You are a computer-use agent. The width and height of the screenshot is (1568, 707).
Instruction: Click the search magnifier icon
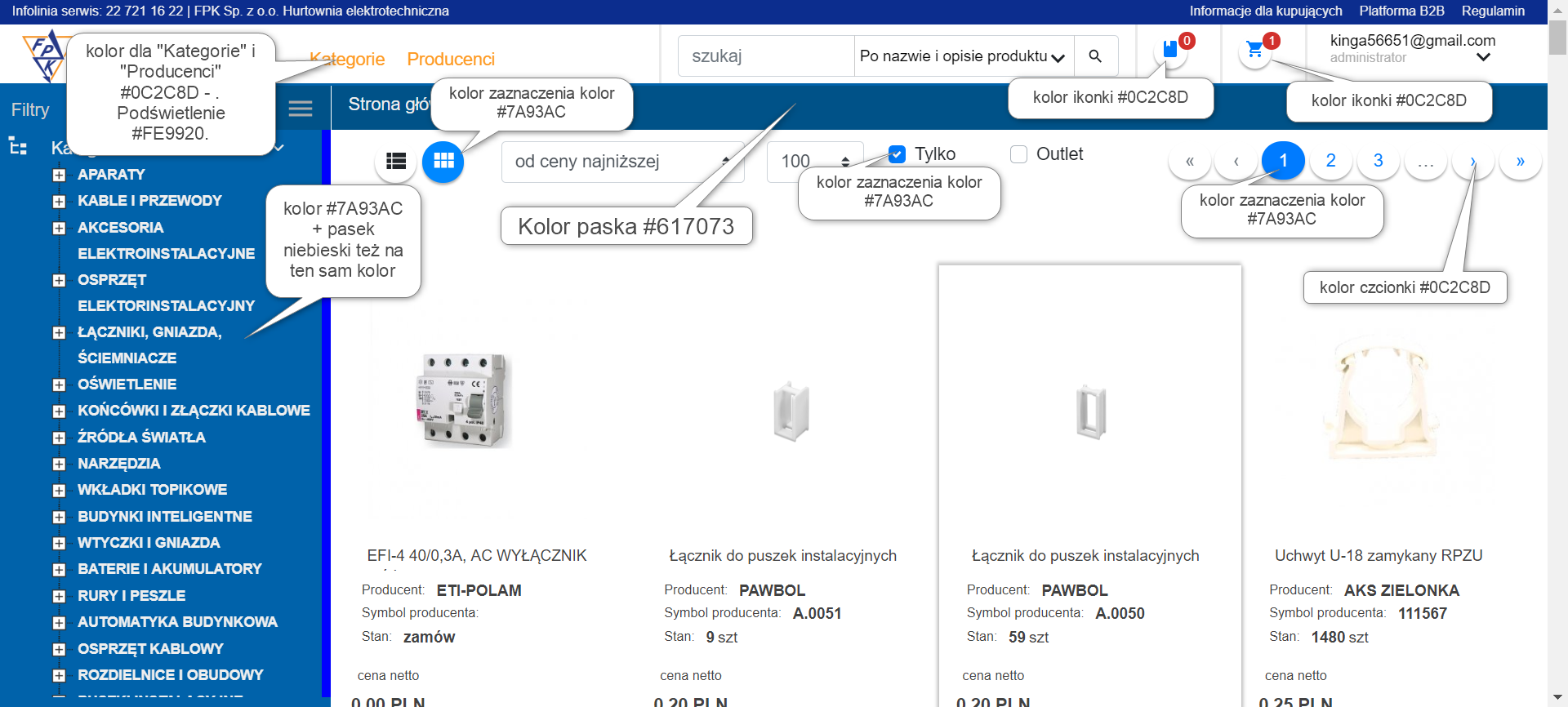click(1095, 56)
